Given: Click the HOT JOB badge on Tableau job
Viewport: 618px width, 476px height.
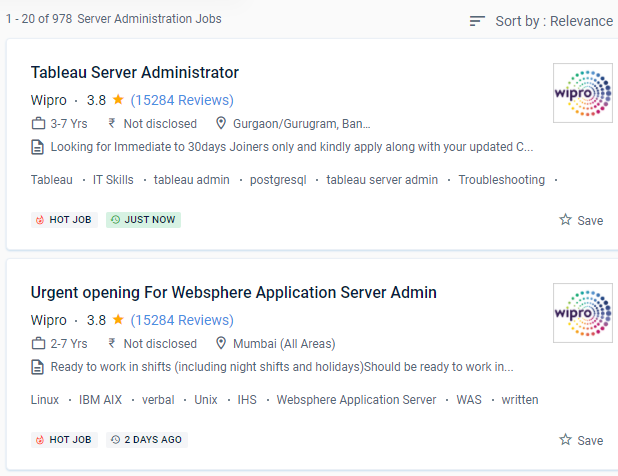Looking at the screenshot, I should 64,220.
